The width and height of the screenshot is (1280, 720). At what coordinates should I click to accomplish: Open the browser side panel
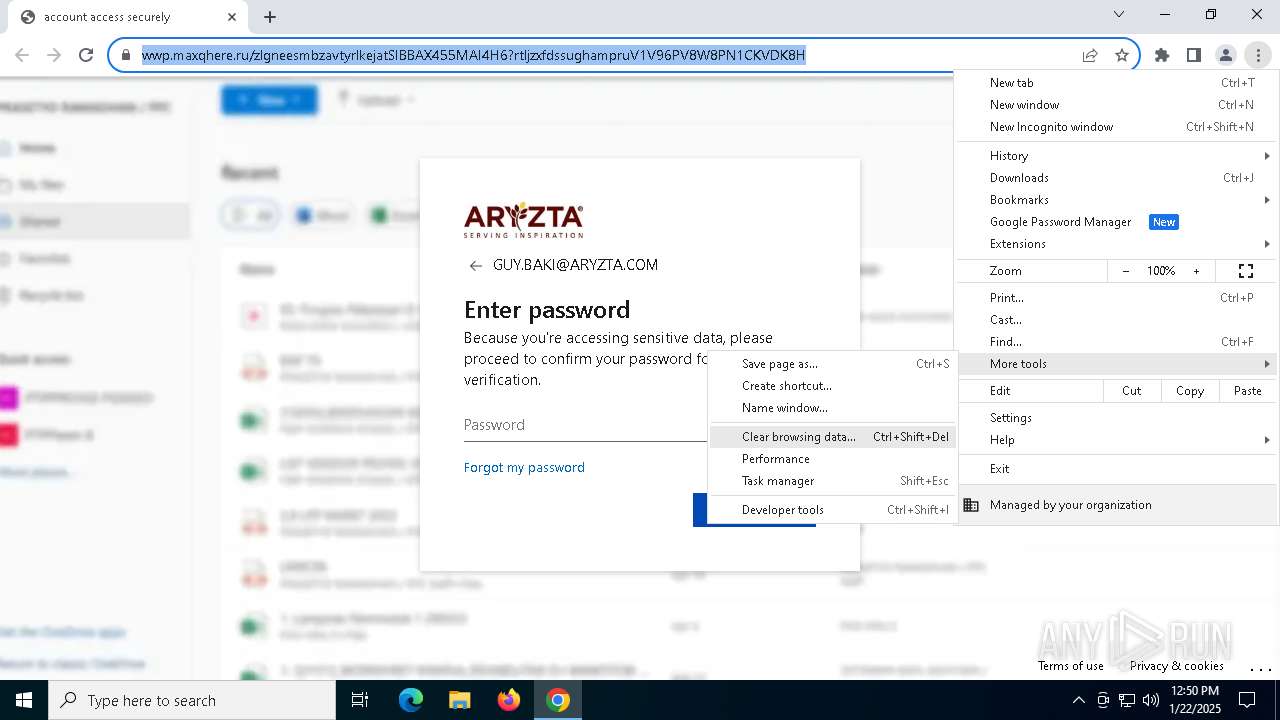click(1194, 56)
